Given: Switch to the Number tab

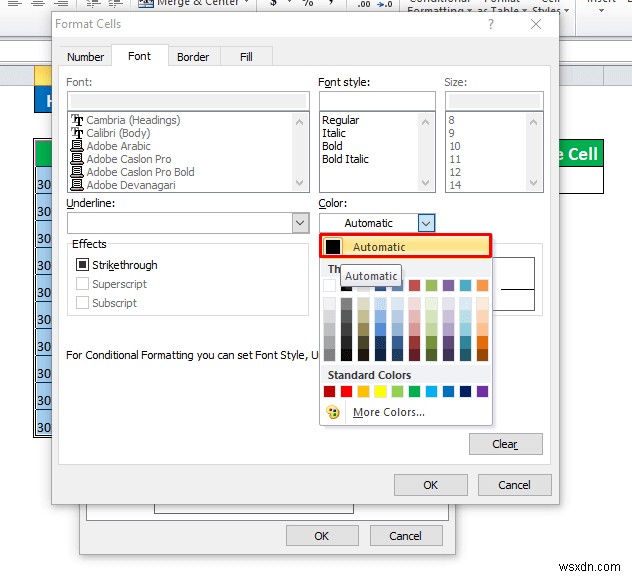Looking at the screenshot, I should point(85,57).
